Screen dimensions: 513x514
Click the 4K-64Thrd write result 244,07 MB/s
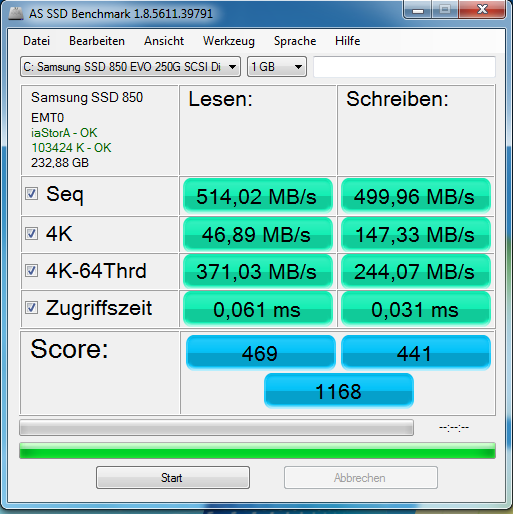416,271
